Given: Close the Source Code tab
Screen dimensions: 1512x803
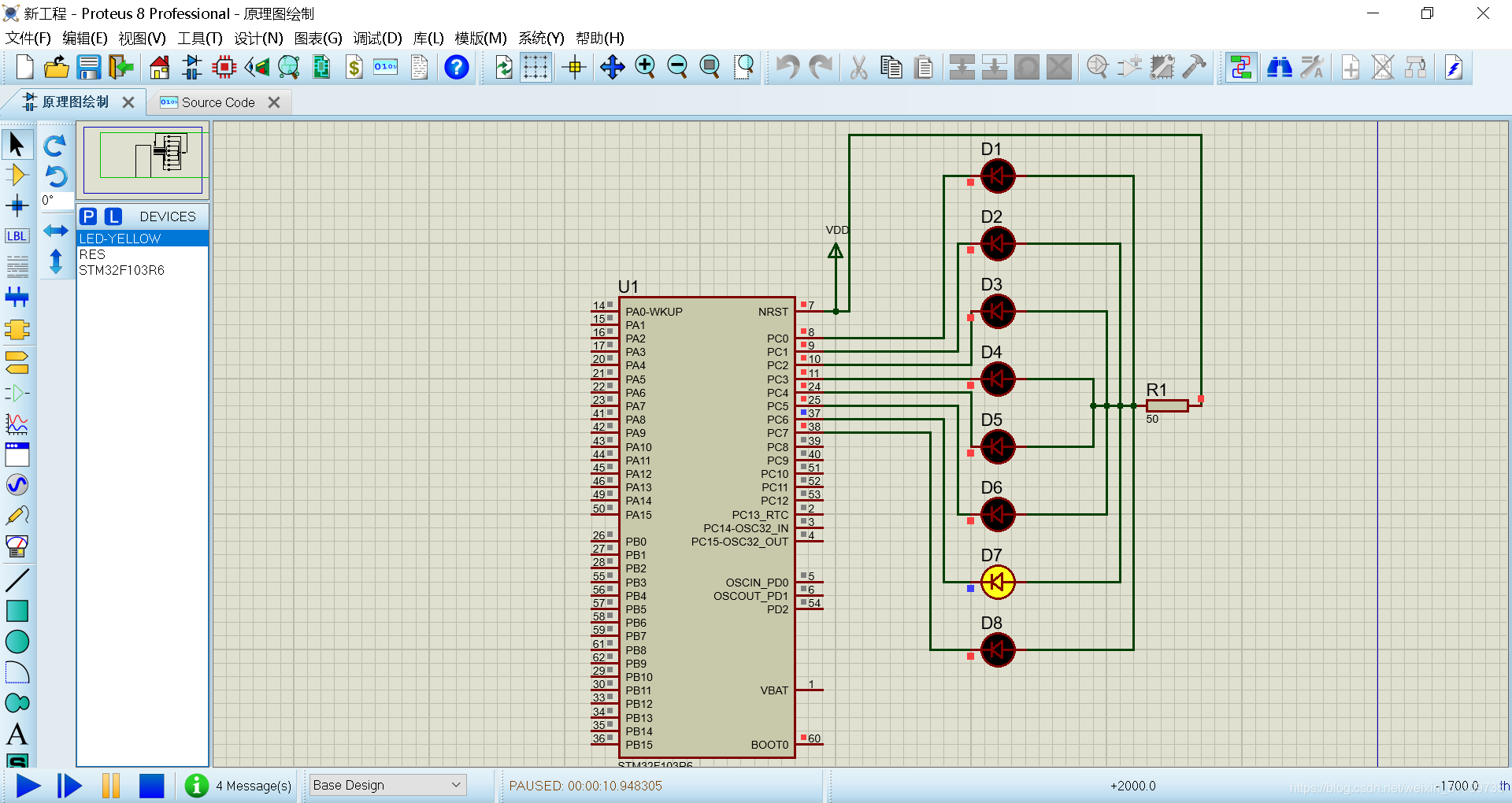Looking at the screenshot, I should pyautogui.click(x=274, y=102).
